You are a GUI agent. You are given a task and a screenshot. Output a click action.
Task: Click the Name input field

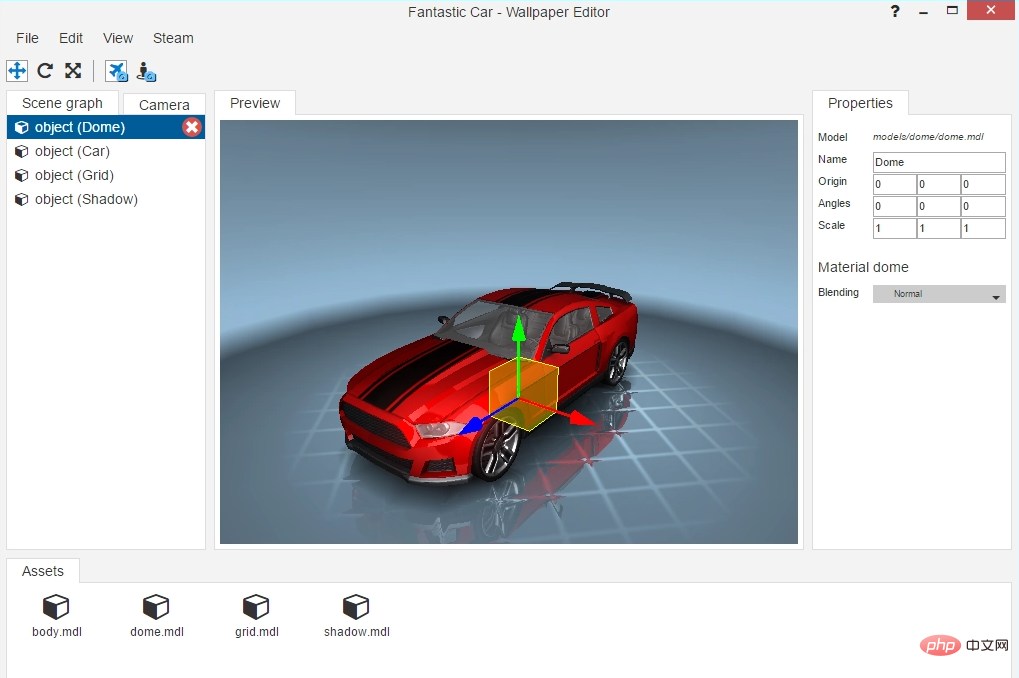coord(939,162)
